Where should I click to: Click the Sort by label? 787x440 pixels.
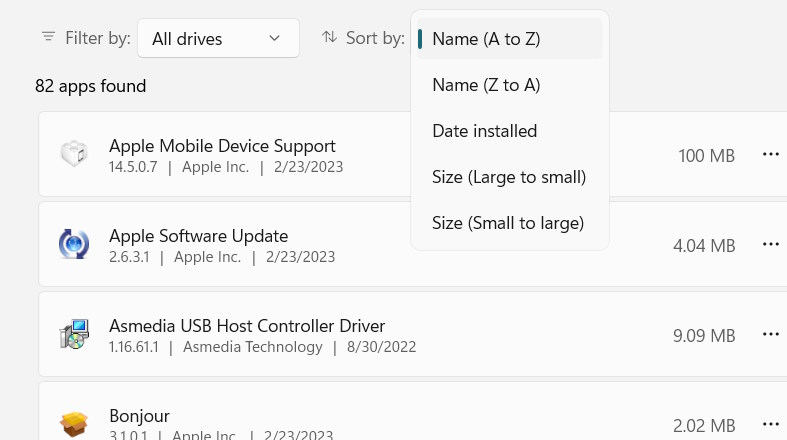pyautogui.click(x=375, y=38)
